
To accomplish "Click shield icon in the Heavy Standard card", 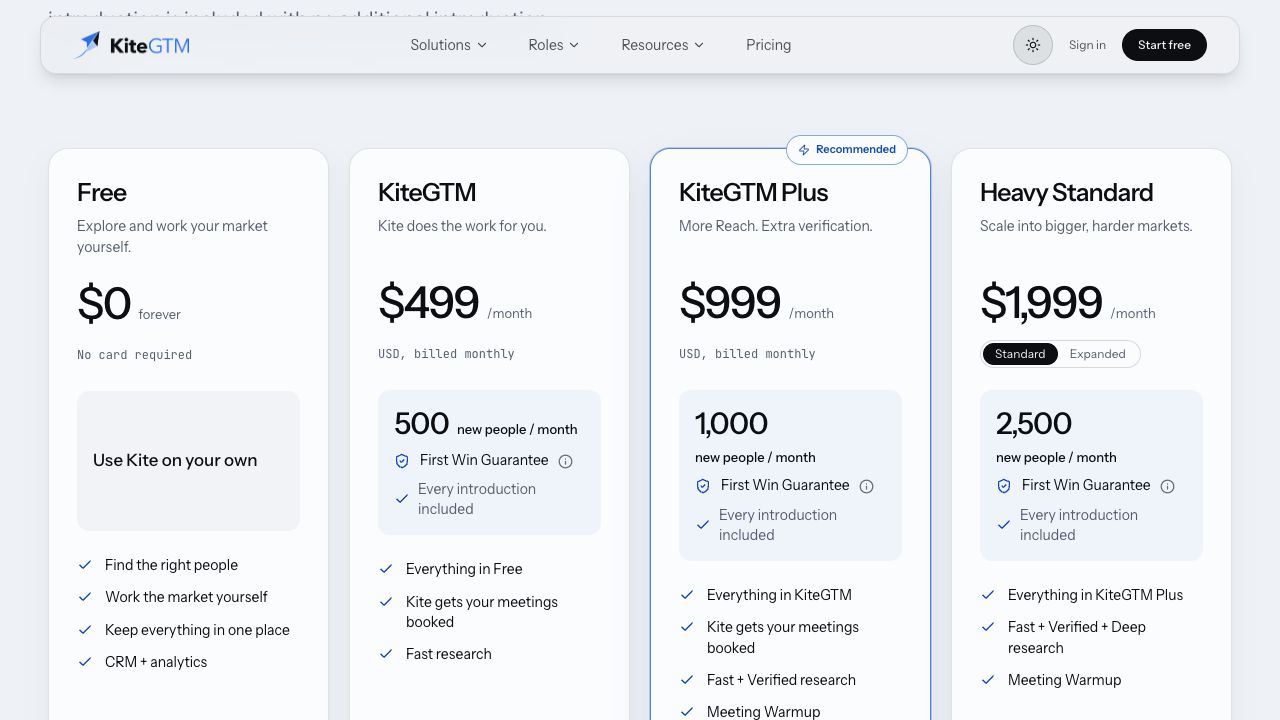I will [x=1004, y=486].
